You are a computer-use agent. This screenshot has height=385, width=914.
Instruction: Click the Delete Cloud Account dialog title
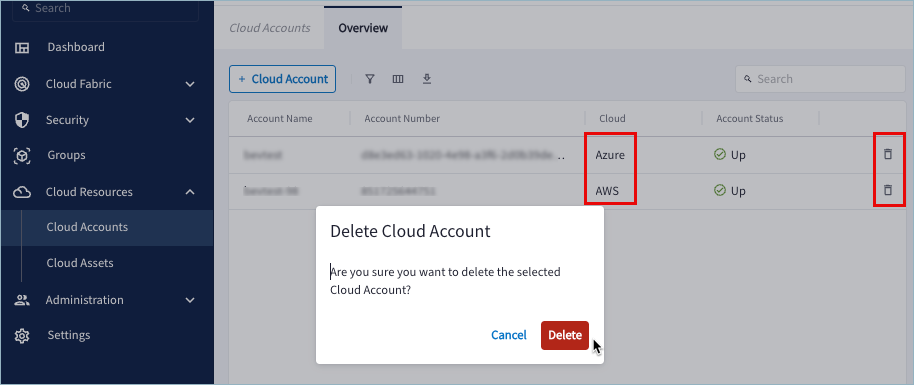tap(410, 232)
